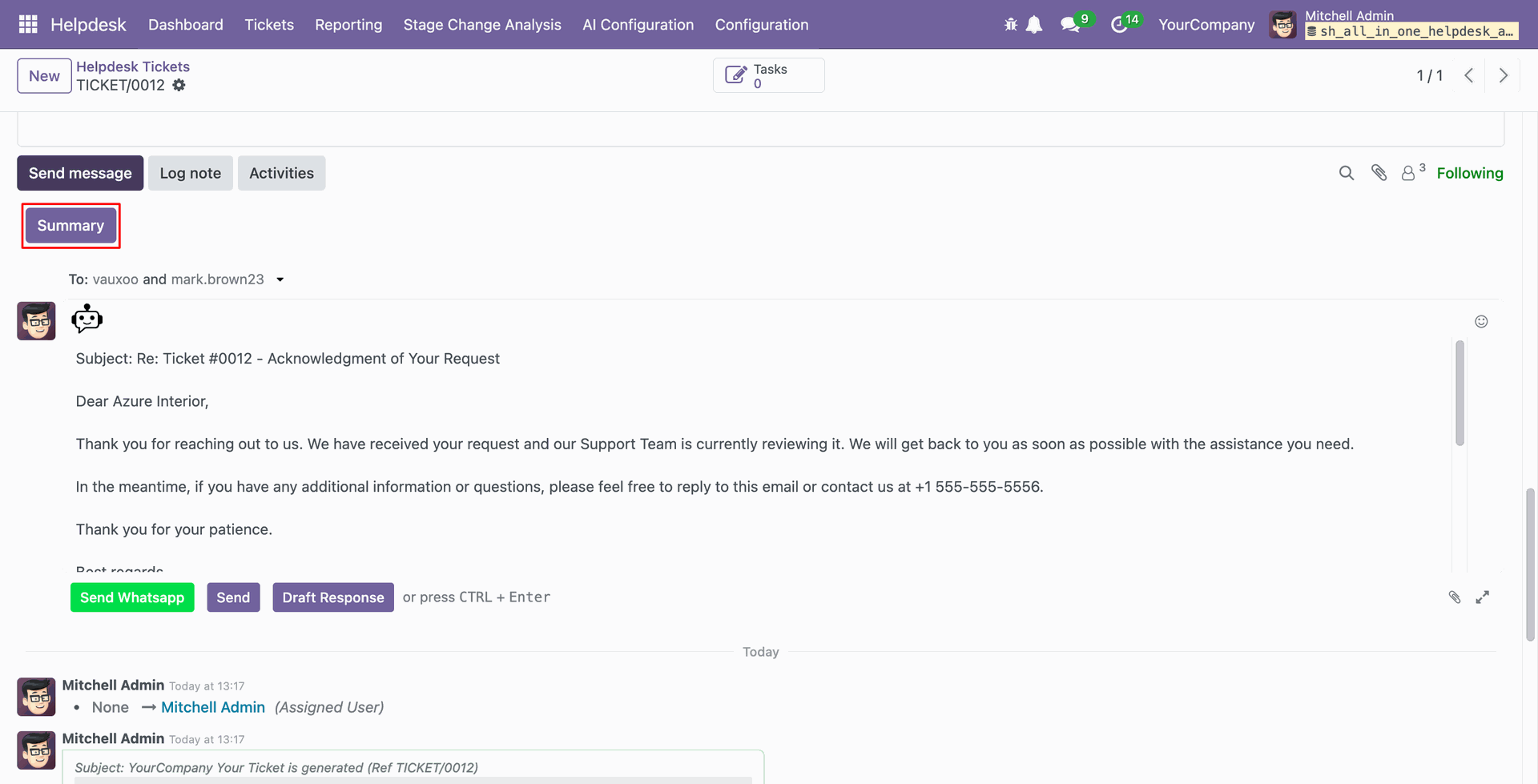Go to next record arrow
The width and height of the screenshot is (1538, 784).
(1503, 75)
